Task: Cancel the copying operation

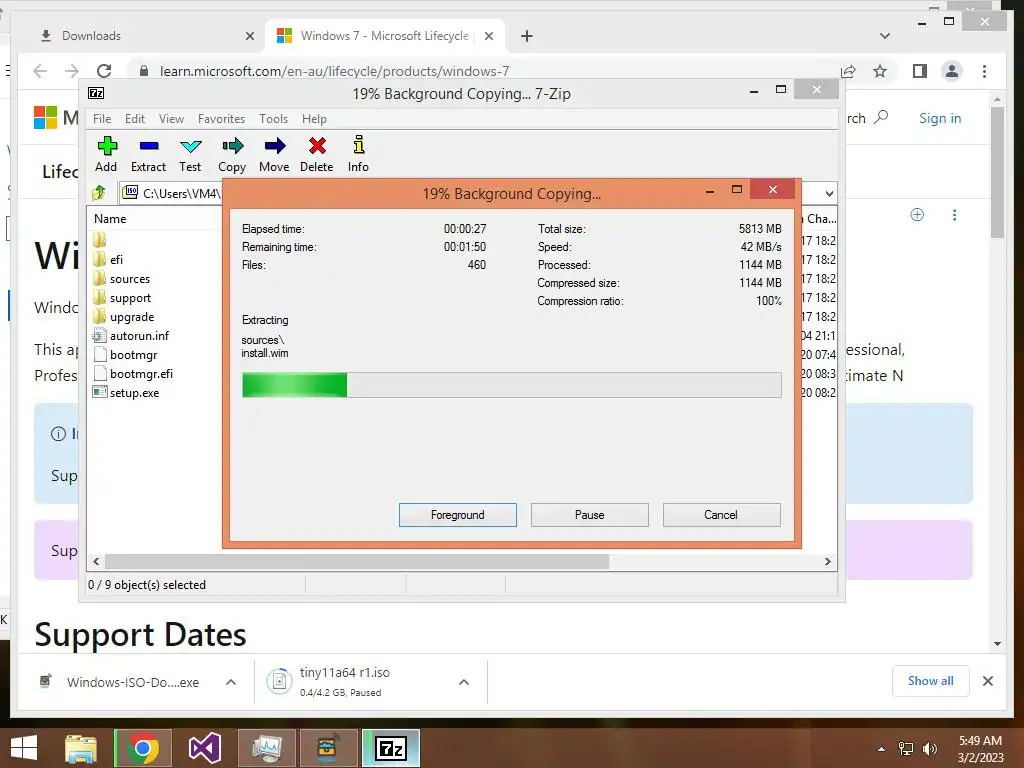Action: pyautogui.click(x=721, y=515)
